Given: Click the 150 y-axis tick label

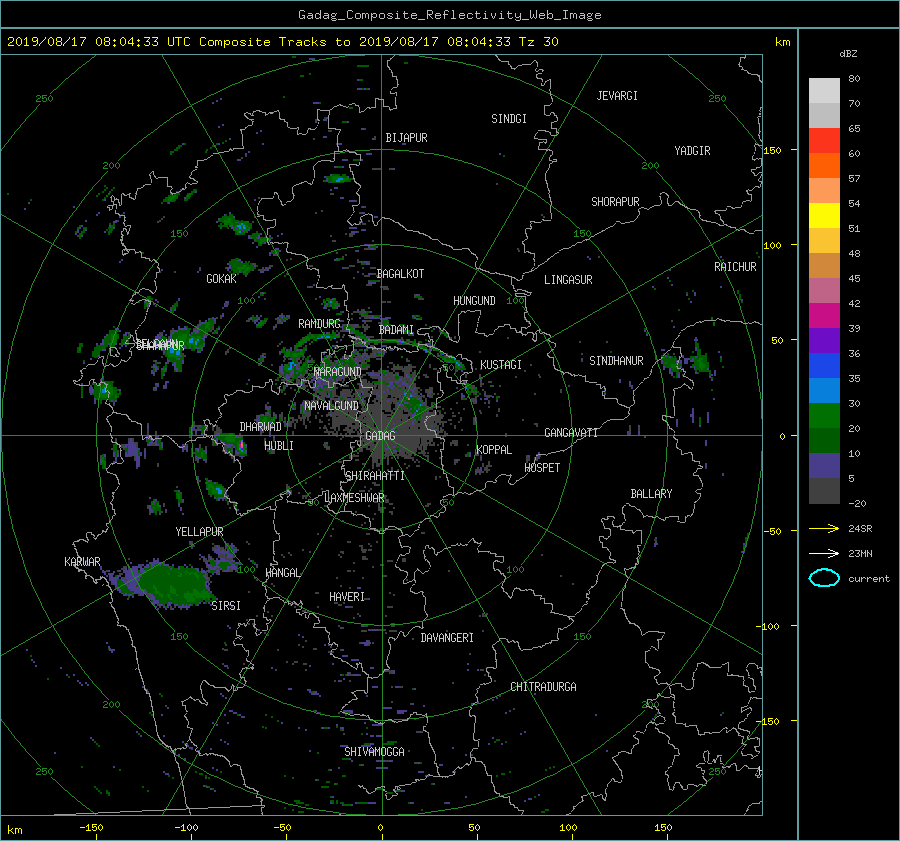Looking at the screenshot, I should 773,150.
